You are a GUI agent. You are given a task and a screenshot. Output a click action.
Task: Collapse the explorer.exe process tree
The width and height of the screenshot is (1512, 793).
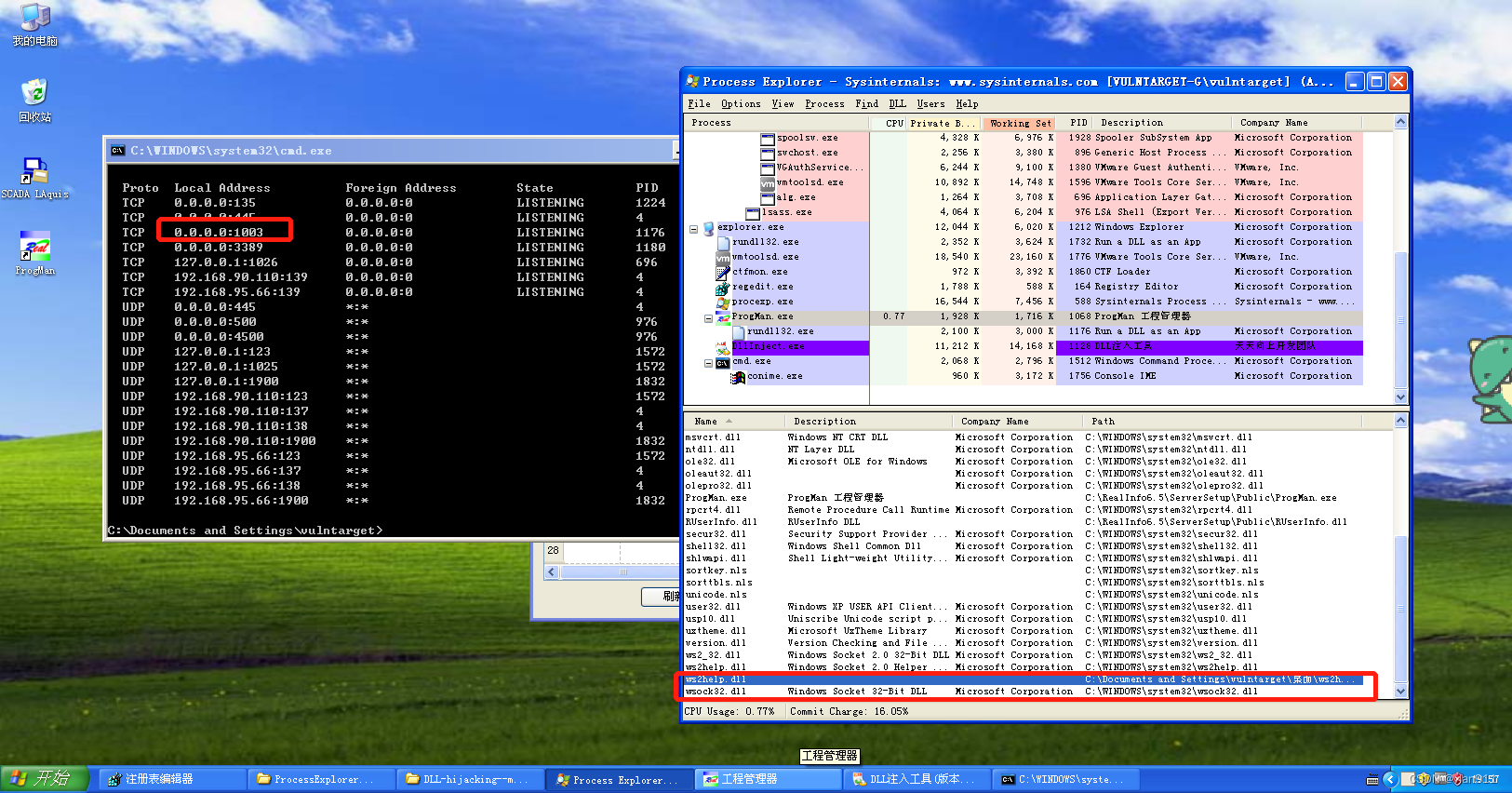coord(693,227)
